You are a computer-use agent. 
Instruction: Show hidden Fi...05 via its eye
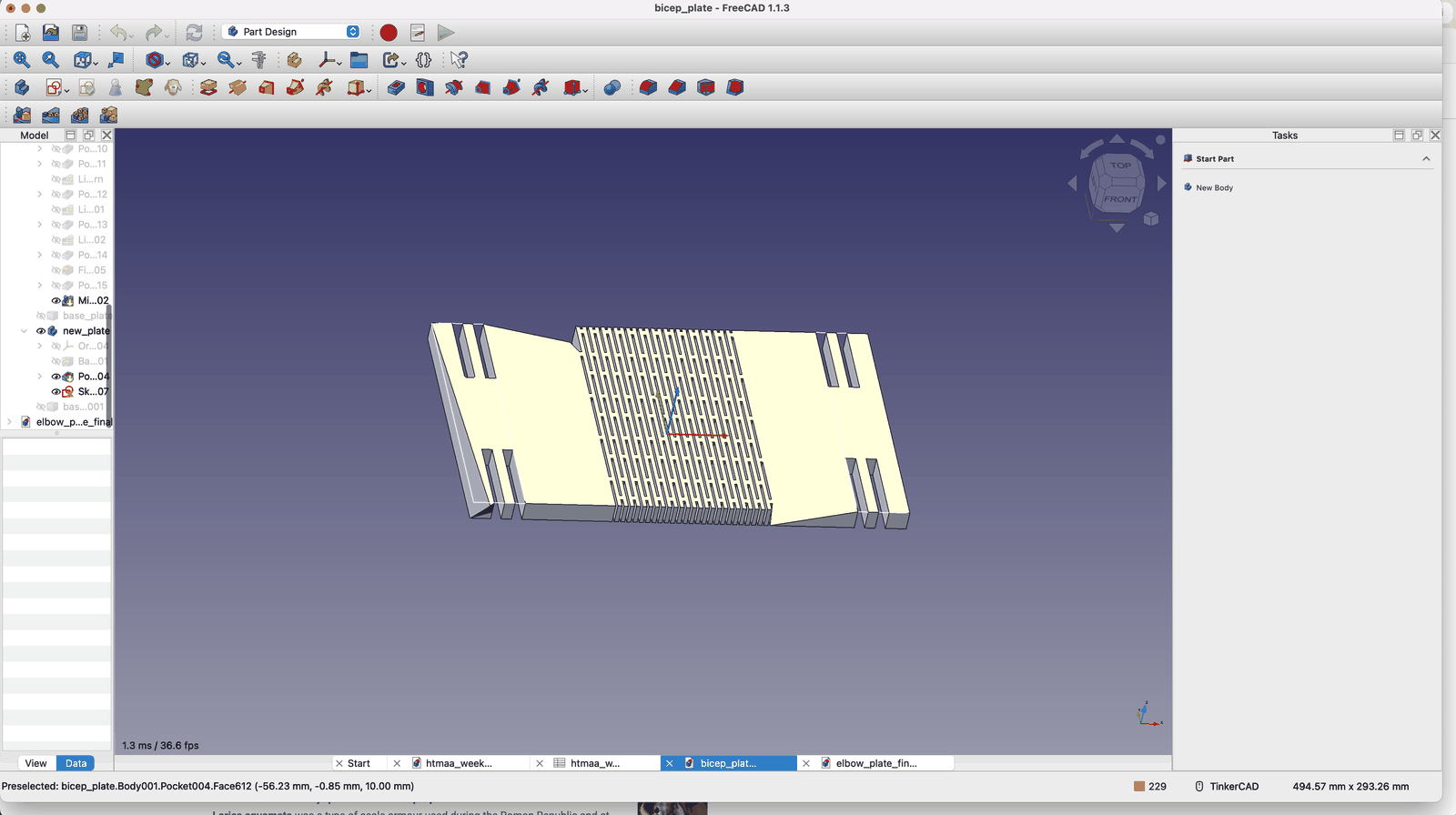click(x=56, y=270)
